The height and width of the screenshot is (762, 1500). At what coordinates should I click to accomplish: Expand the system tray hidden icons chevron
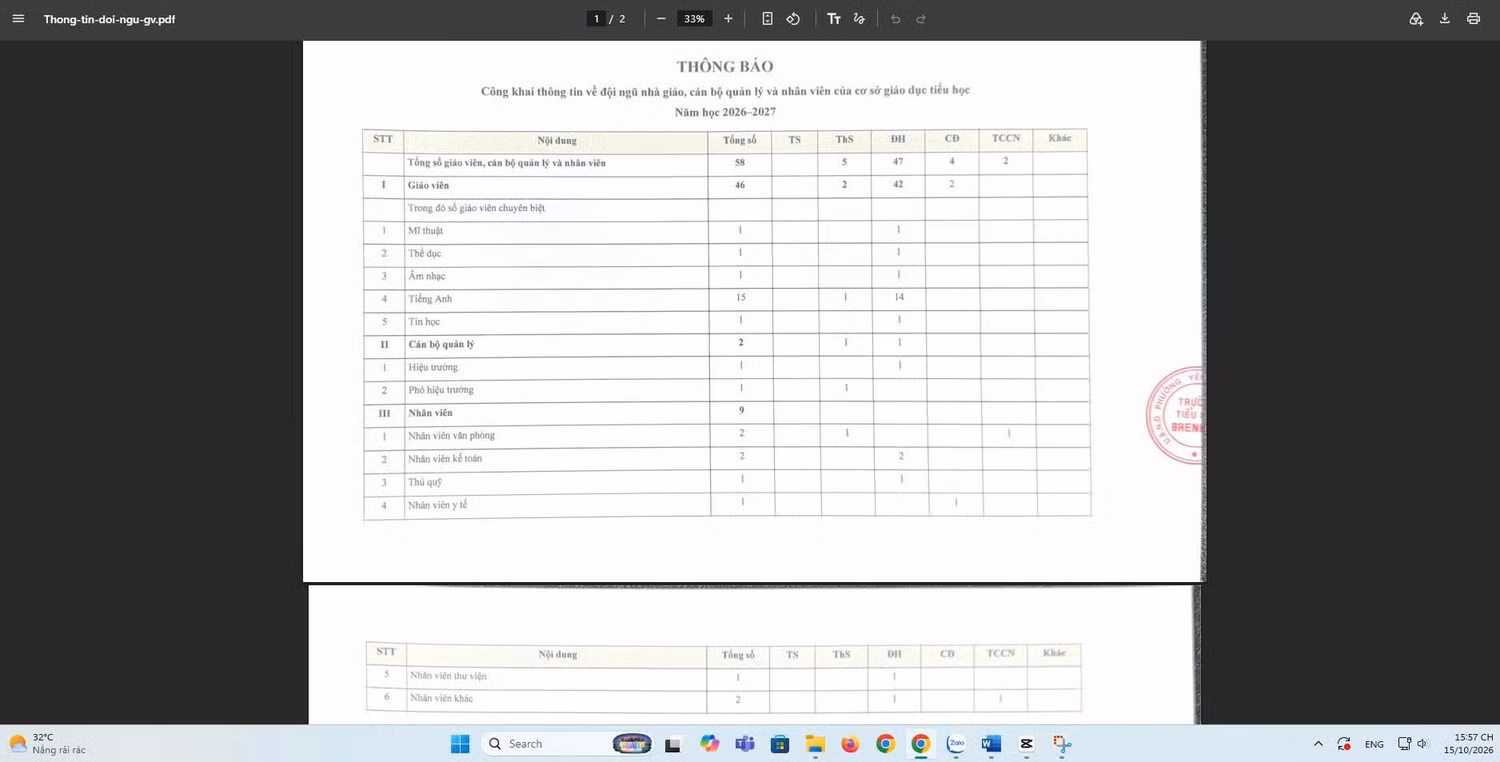click(x=1318, y=744)
